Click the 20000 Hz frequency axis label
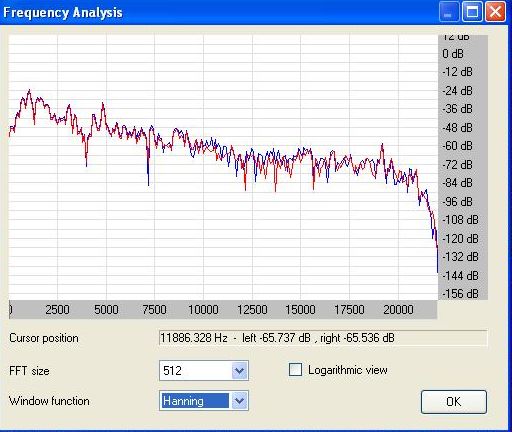The image size is (512, 432). [398, 310]
